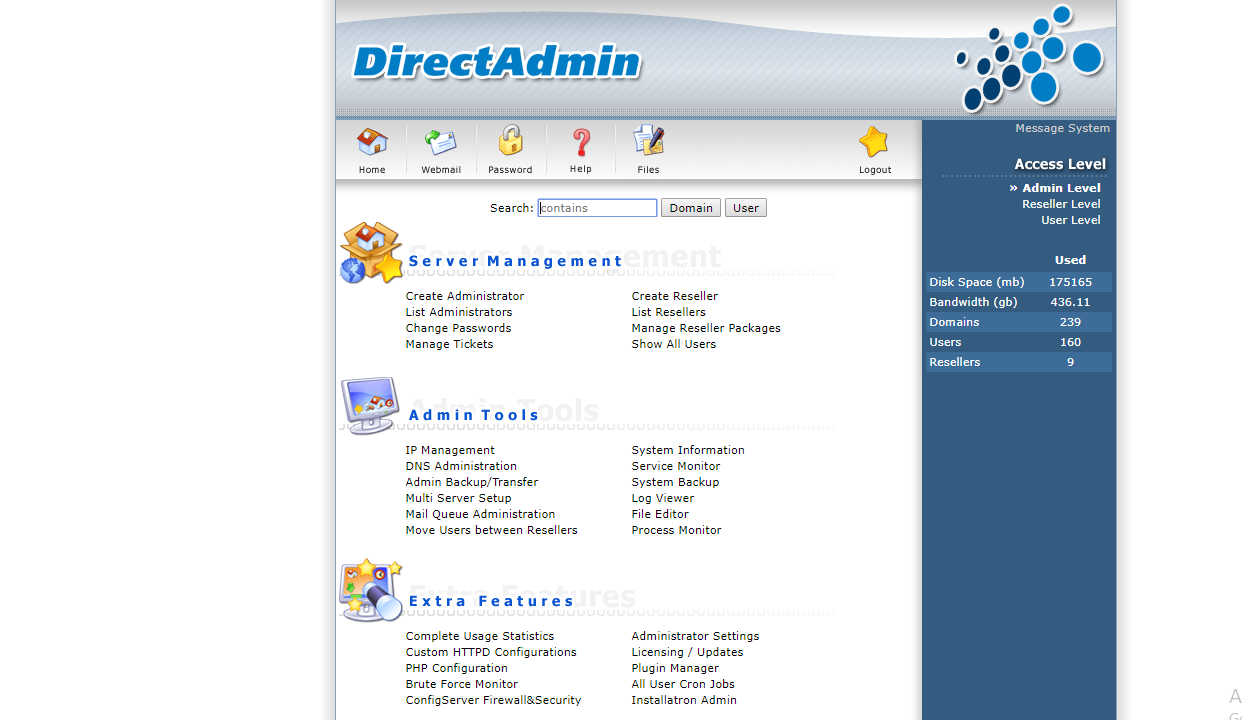Screen dimensions: 1242x720
Task: Click the Bandwidth value 436.11
Action: [x=1070, y=302]
